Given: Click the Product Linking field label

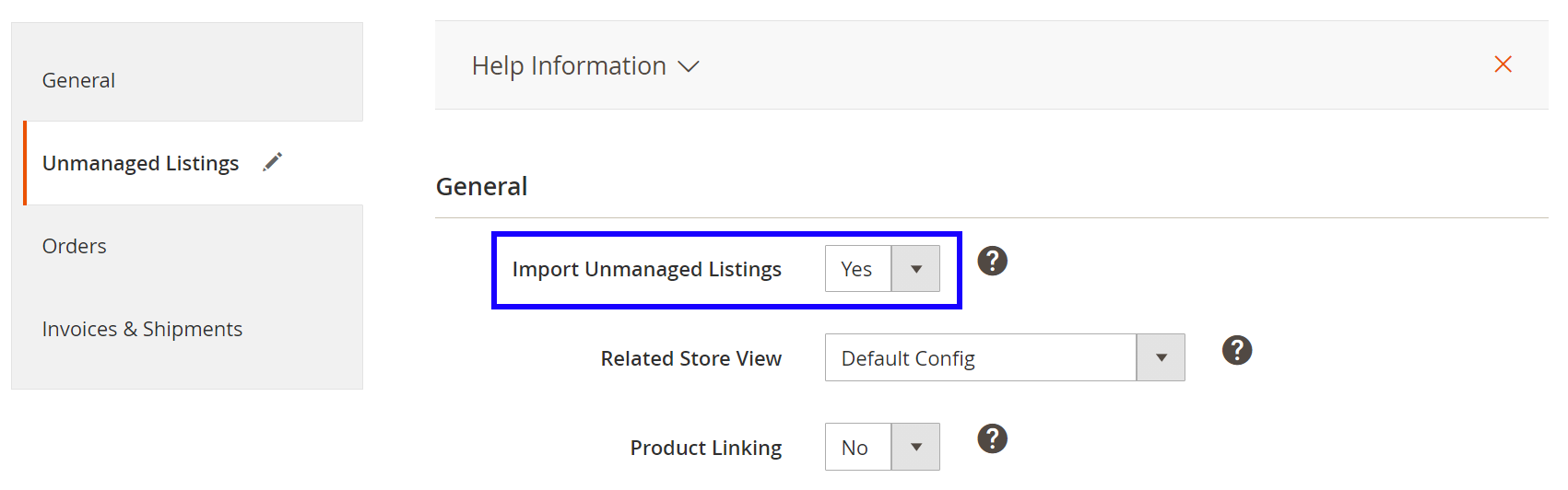Looking at the screenshot, I should 705,448.
